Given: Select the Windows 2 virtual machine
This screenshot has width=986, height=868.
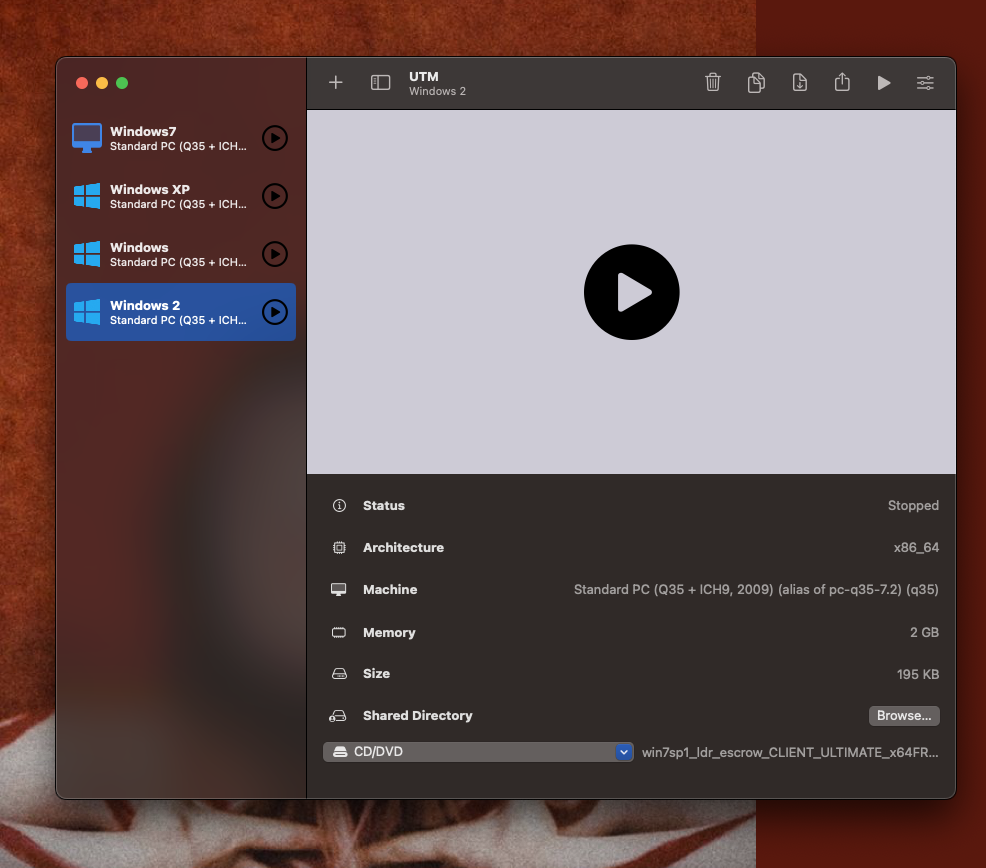Looking at the screenshot, I should 181,312.
